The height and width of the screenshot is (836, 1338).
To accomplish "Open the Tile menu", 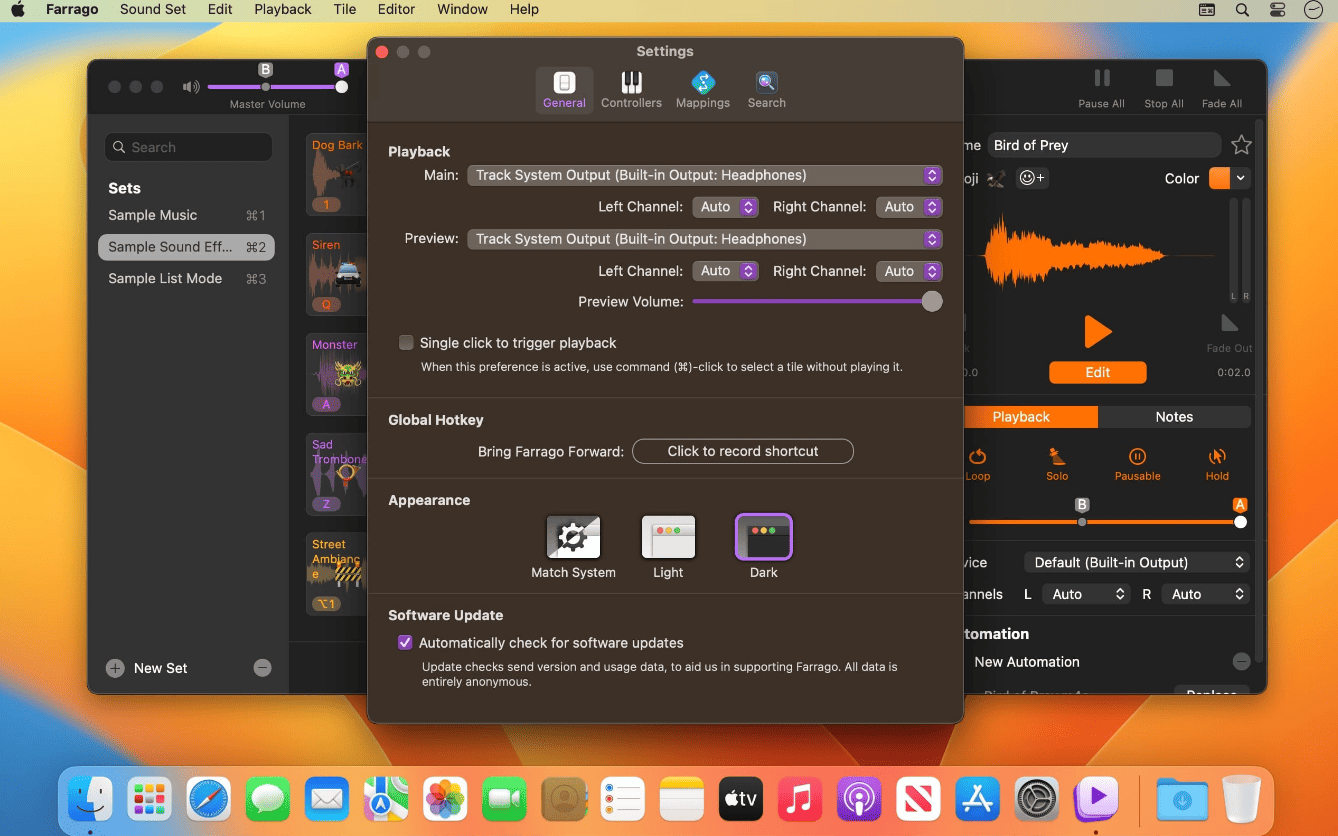I will (x=345, y=10).
